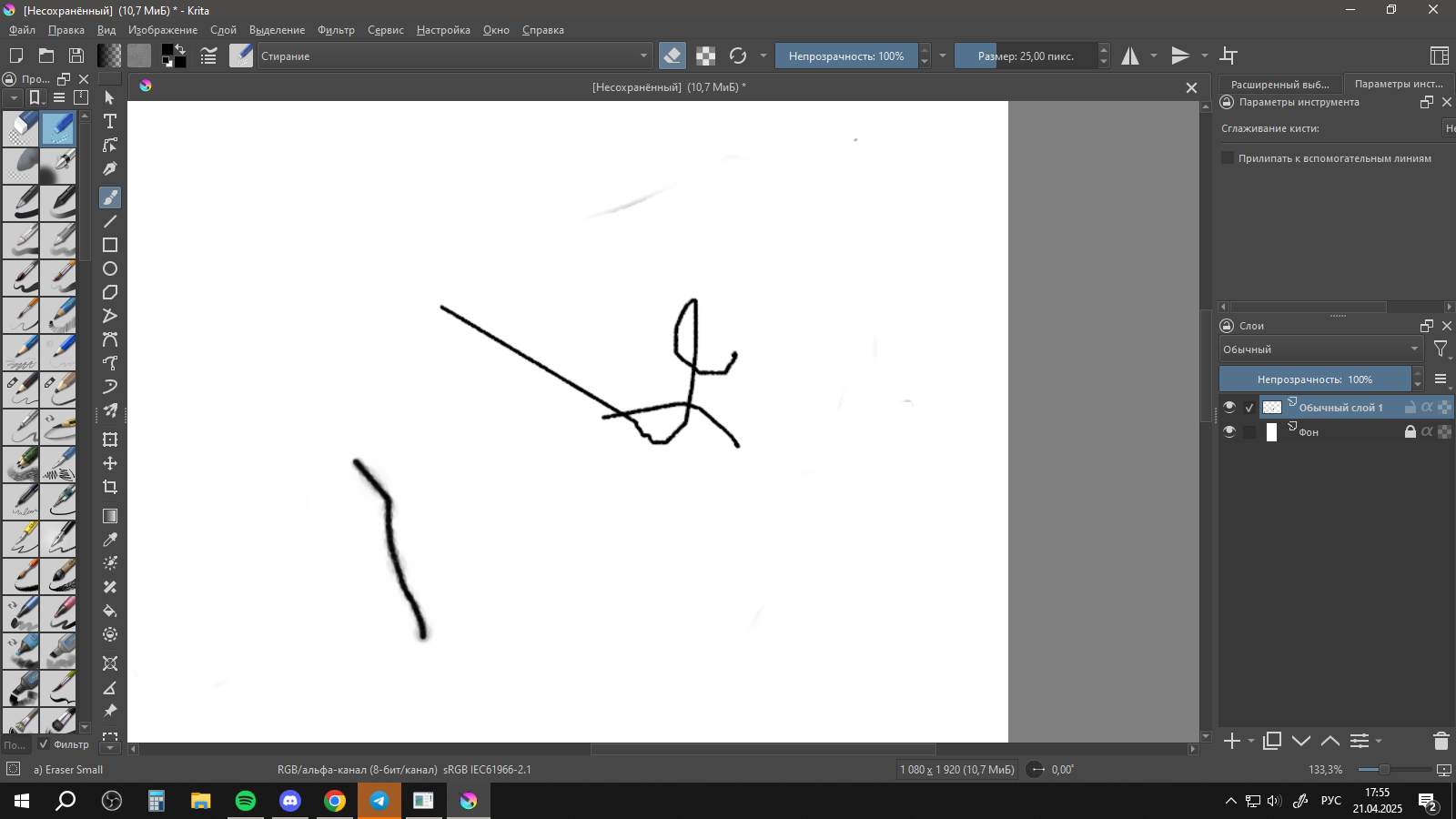Image resolution: width=1456 pixels, height=819 pixels.
Task: Open the Слой menu
Action: point(223,30)
